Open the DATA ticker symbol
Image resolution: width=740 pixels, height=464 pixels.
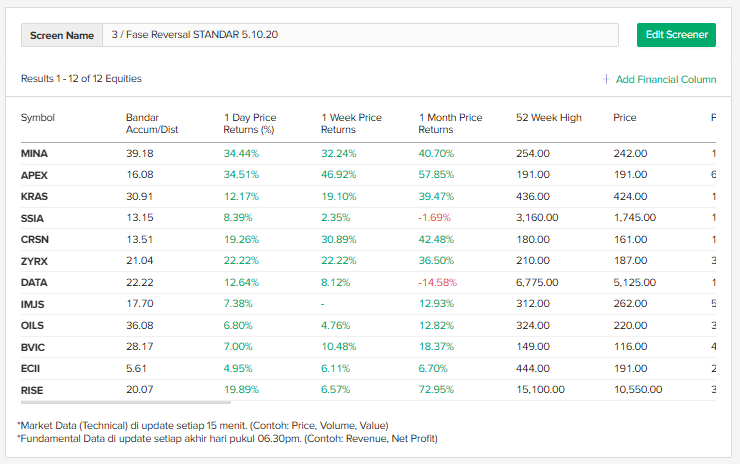tap(34, 283)
